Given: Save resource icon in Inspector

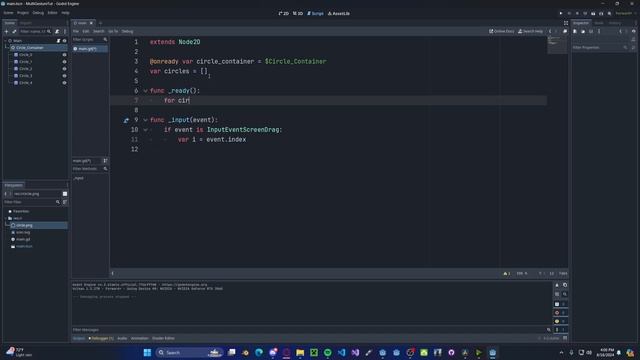Looking at the screenshot, I should pos(591,31).
